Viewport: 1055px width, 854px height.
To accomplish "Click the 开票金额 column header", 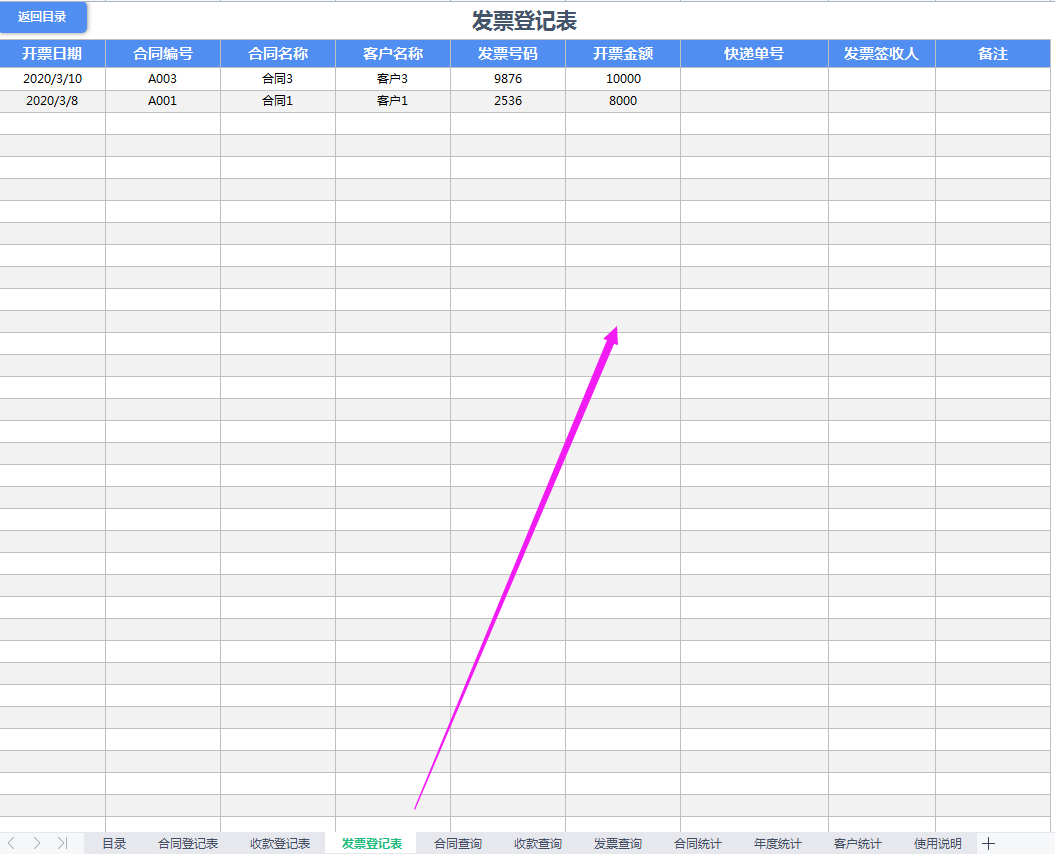I will click(x=622, y=54).
